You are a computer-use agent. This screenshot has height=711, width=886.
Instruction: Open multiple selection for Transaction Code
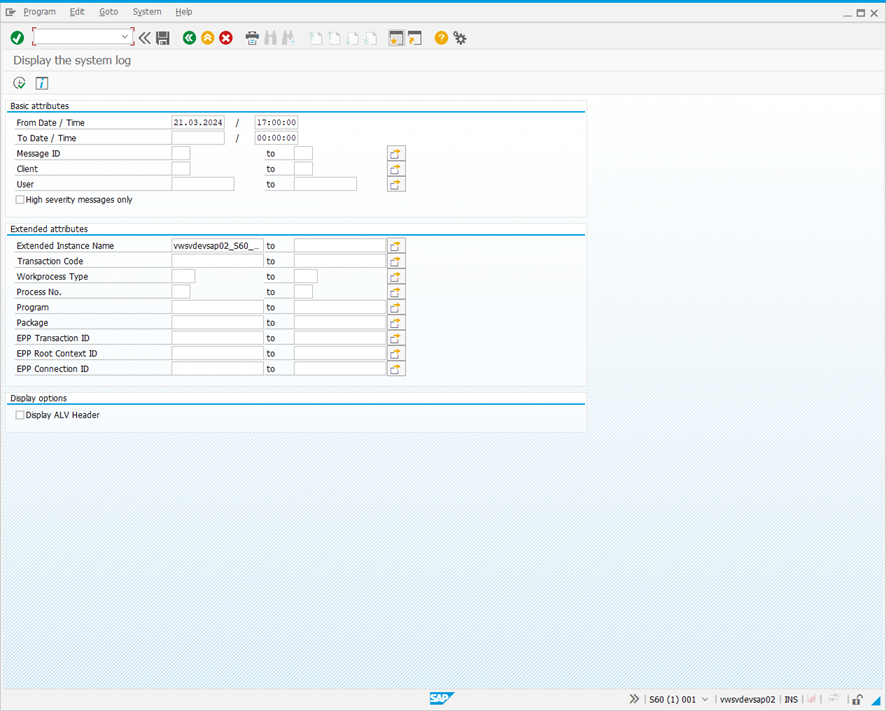pos(396,261)
